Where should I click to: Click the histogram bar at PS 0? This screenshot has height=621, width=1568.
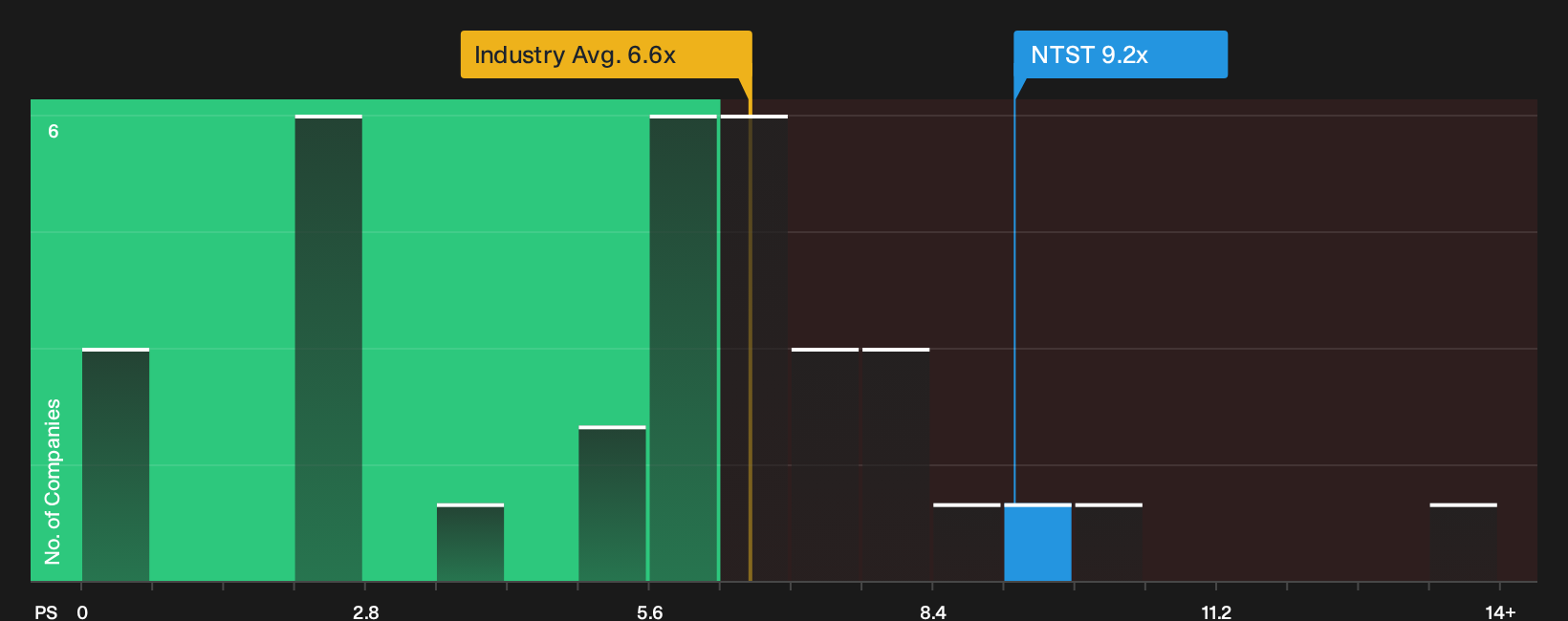point(116,464)
